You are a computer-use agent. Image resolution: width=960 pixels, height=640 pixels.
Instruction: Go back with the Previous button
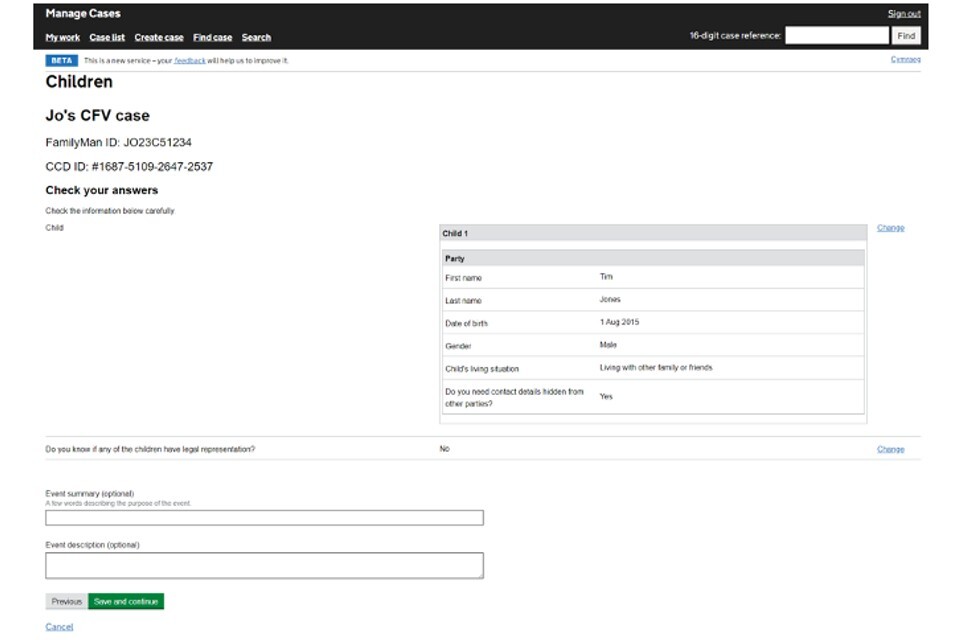click(x=66, y=602)
